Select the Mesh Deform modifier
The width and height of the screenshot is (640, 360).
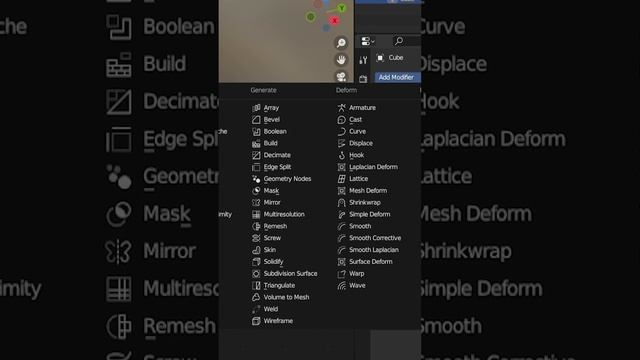point(368,191)
